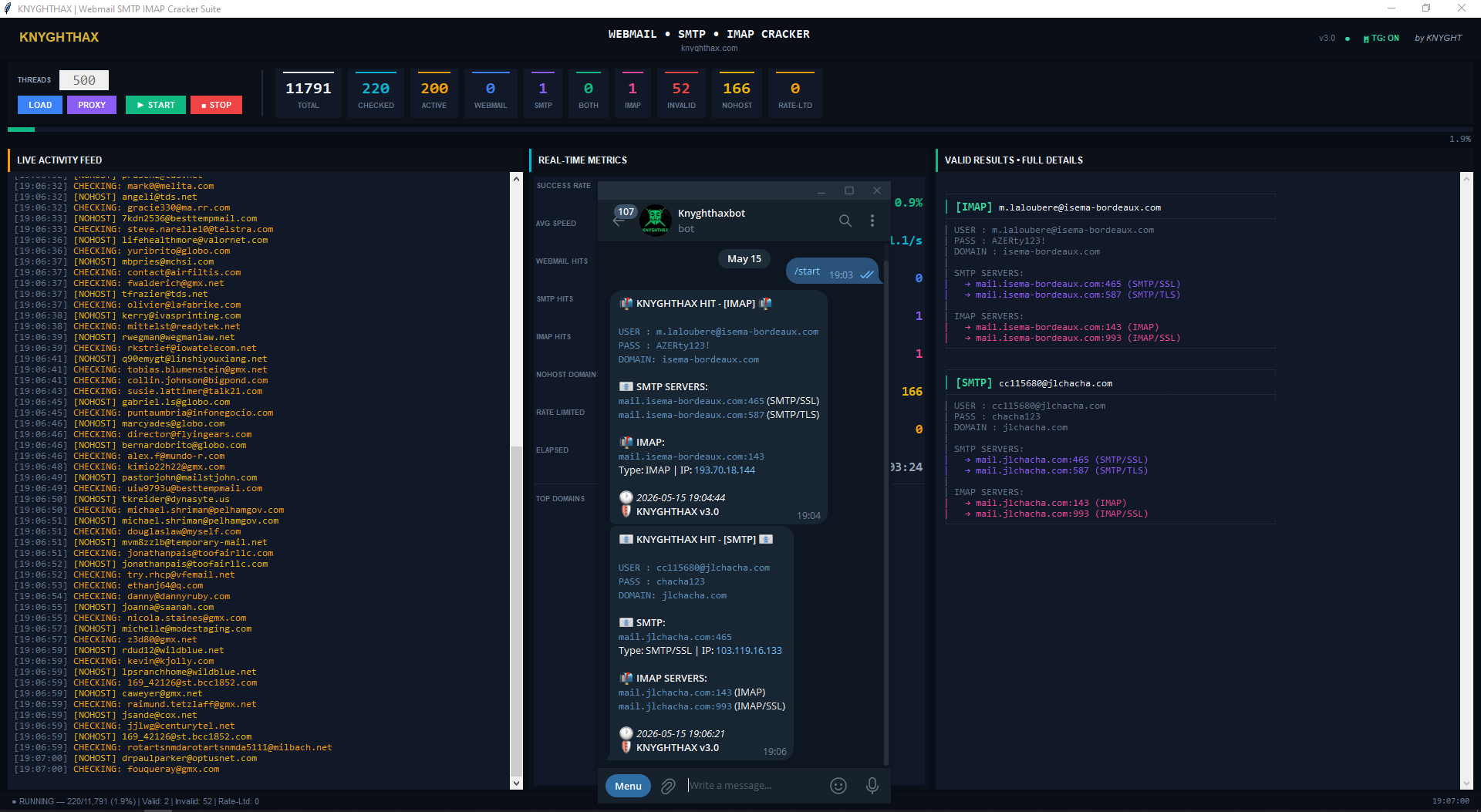This screenshot has height=812, width=1481.
Task: Click the SUCCESS RATE metric label
Action: coord(564,186)
